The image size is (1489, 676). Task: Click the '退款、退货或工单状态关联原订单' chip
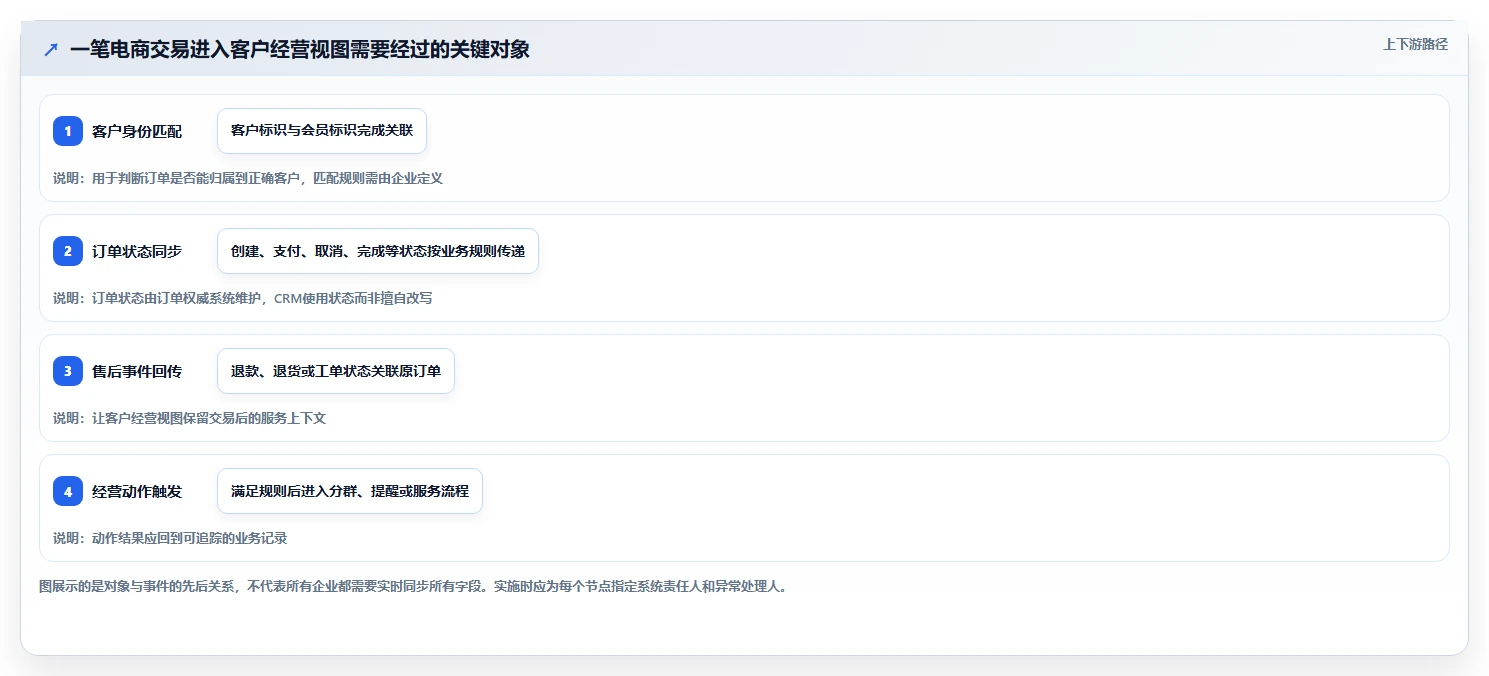pos(336,371)
